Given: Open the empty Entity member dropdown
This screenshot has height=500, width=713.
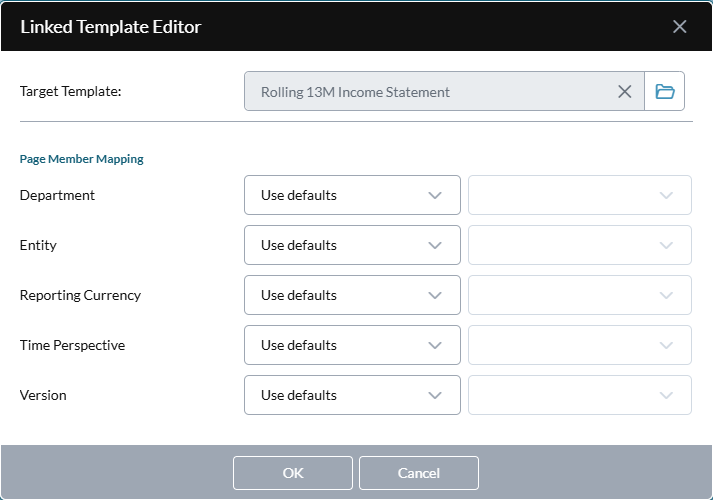Looking at the screenshot, I should pyautogui.click(x=580, y=245).
